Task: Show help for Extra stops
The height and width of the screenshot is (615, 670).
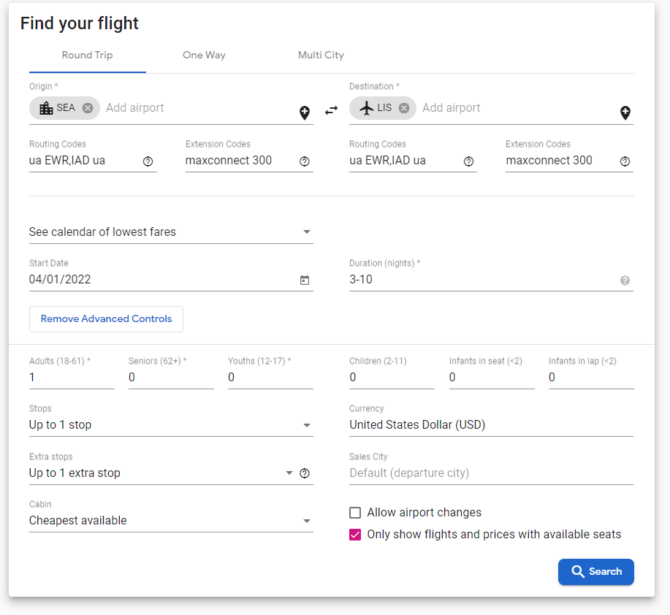Action: (x=304, y=473)
